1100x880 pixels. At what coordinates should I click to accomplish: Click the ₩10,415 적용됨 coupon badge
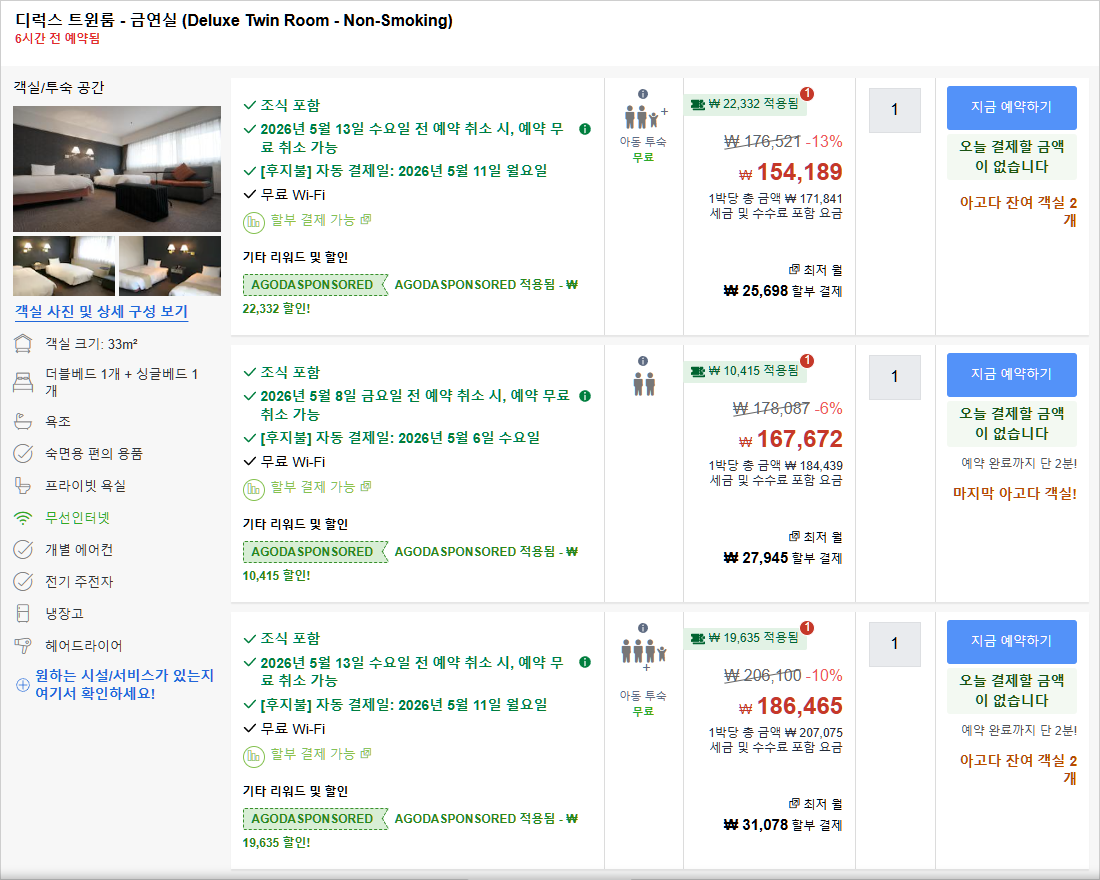(745, 371)
